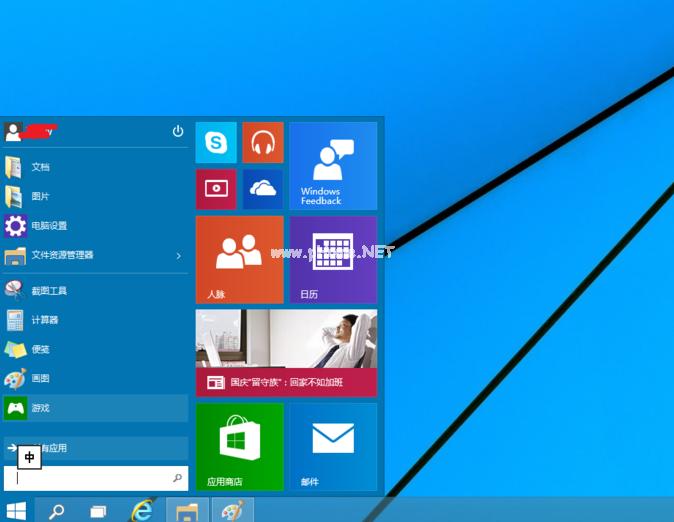
Task: Open 游戏 Games entry
Action: click(95, 408)
